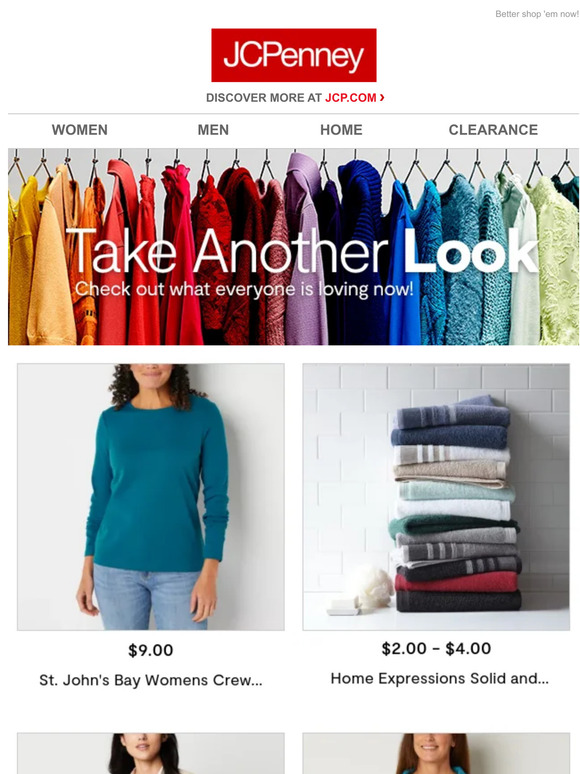The width and height of the screenshot is (580, 774).
Task: Click 'Check out what everyone is loving now!'
Action: point(244,289)
